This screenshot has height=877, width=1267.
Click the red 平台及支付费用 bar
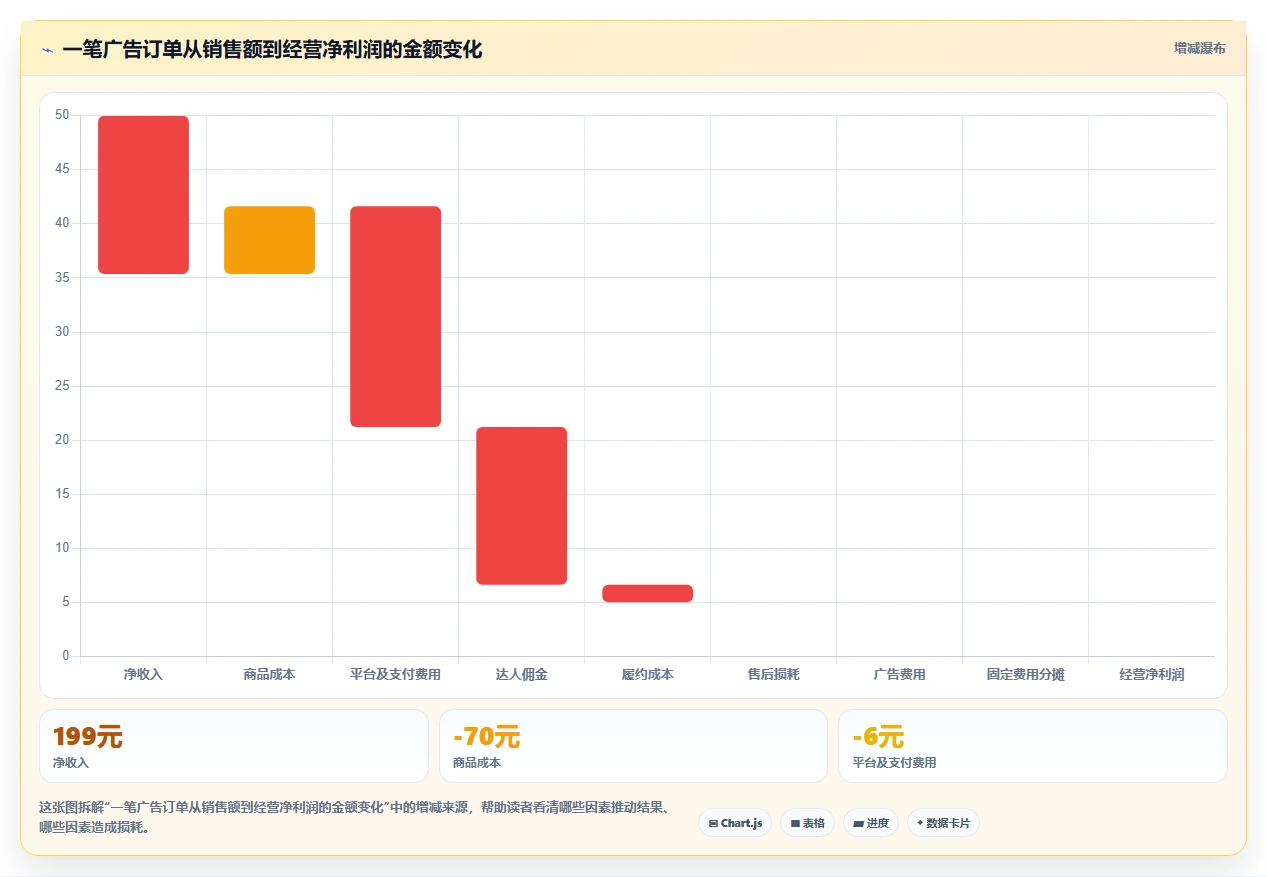[x=395, y=316]
